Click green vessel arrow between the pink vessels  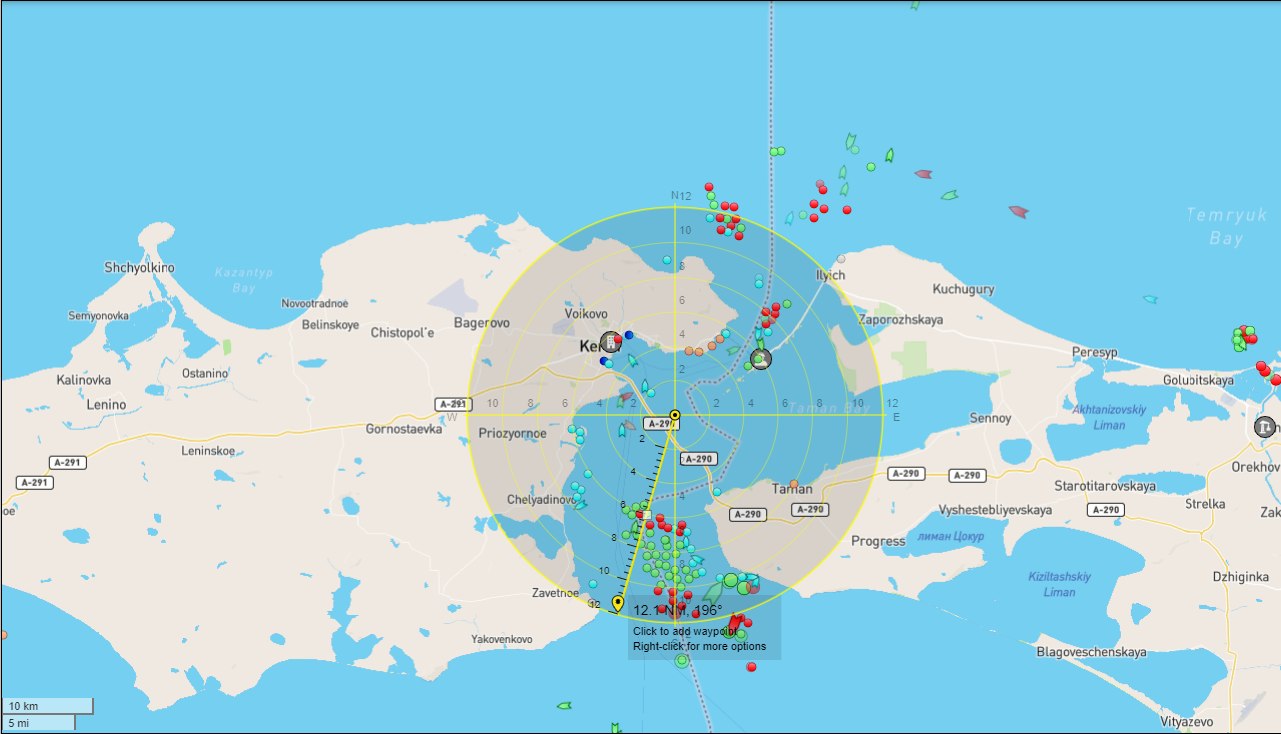pyautogui.click(x=949, y=195)
